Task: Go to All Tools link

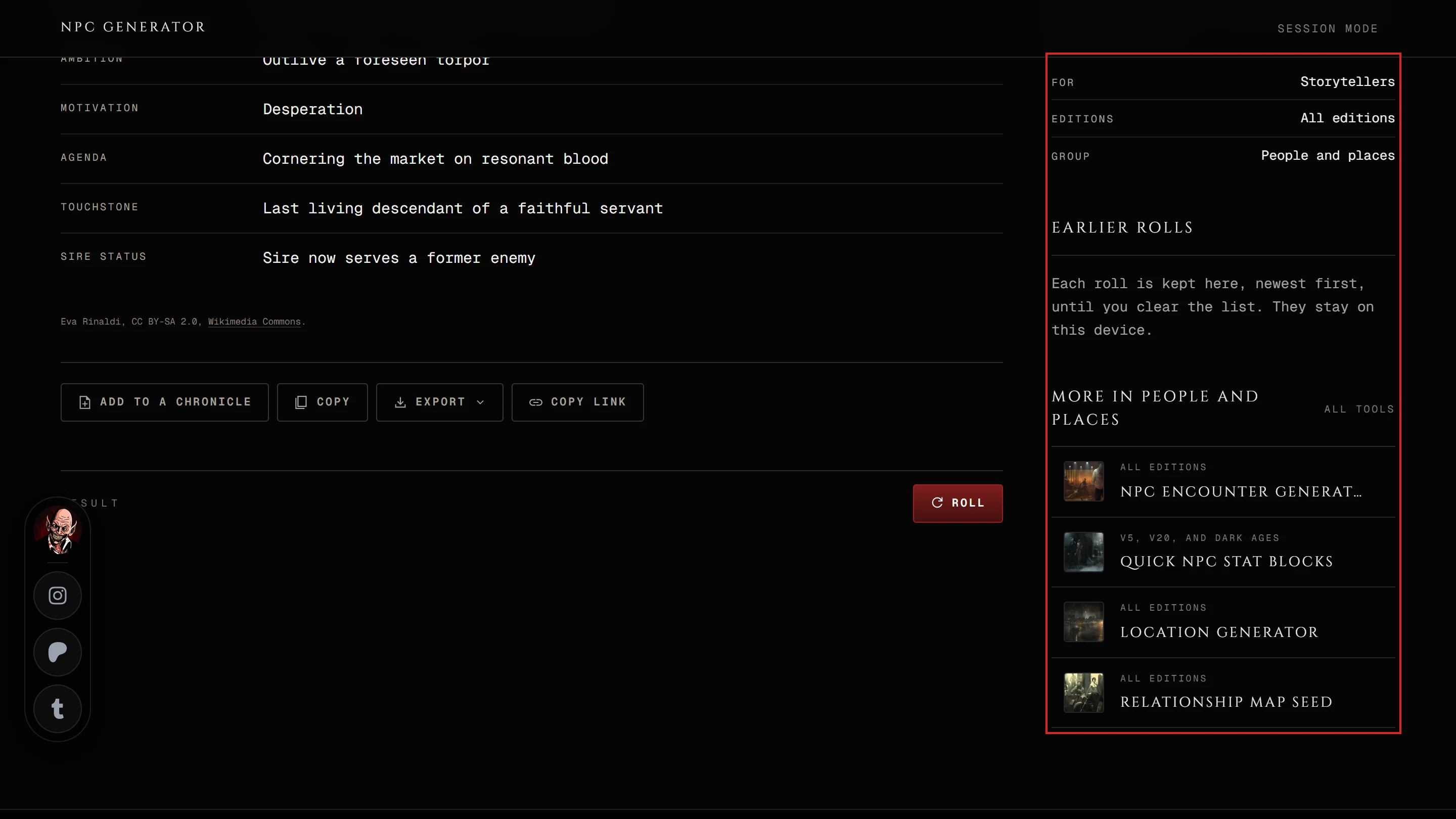Action: [1359, 408]
